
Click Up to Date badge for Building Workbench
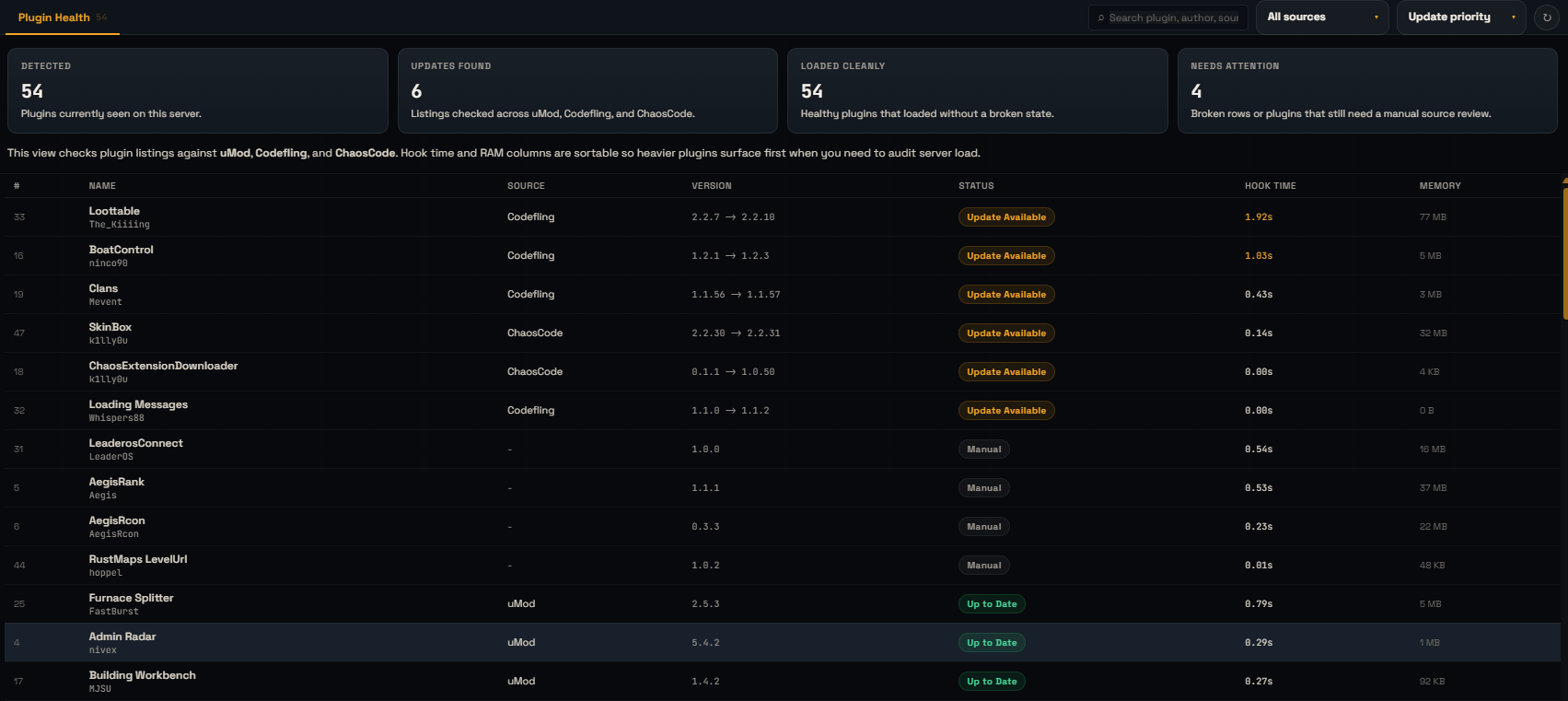tap(992, 682)
